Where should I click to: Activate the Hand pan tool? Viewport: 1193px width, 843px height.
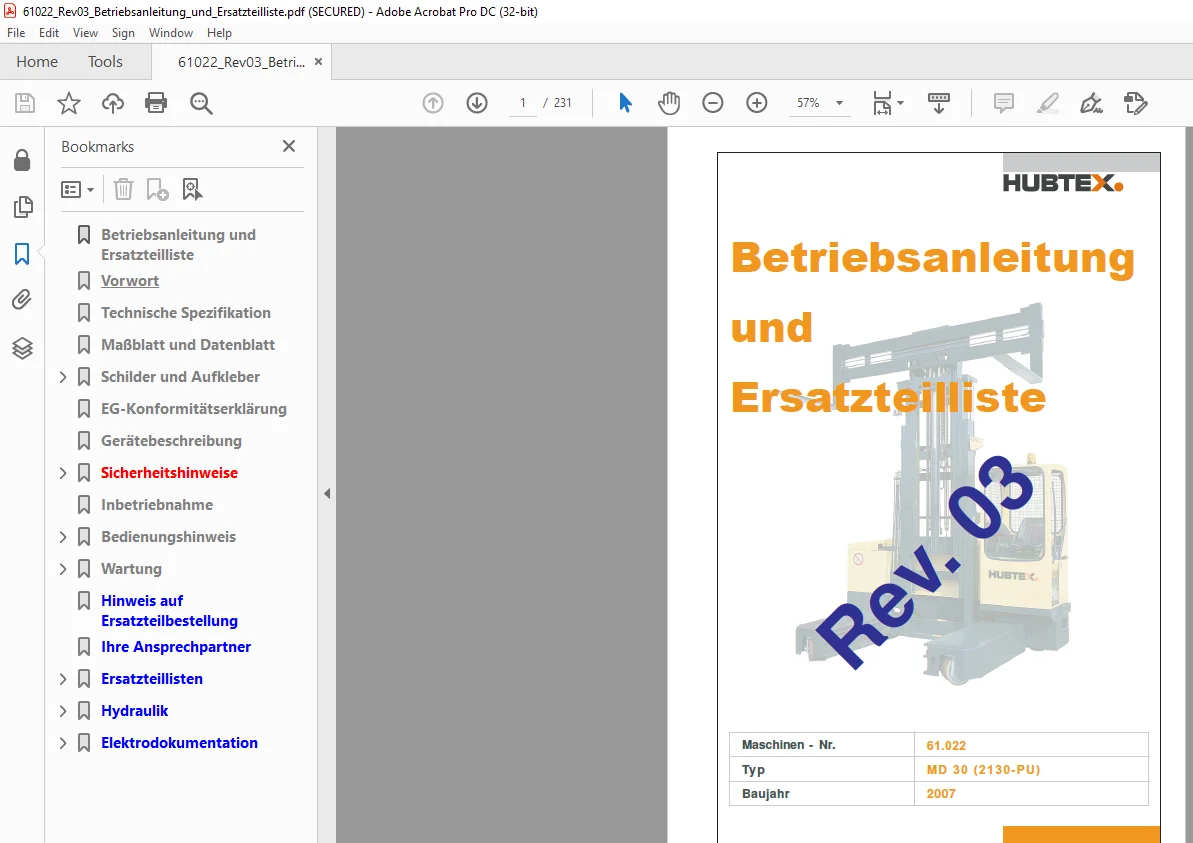(669, 103)
